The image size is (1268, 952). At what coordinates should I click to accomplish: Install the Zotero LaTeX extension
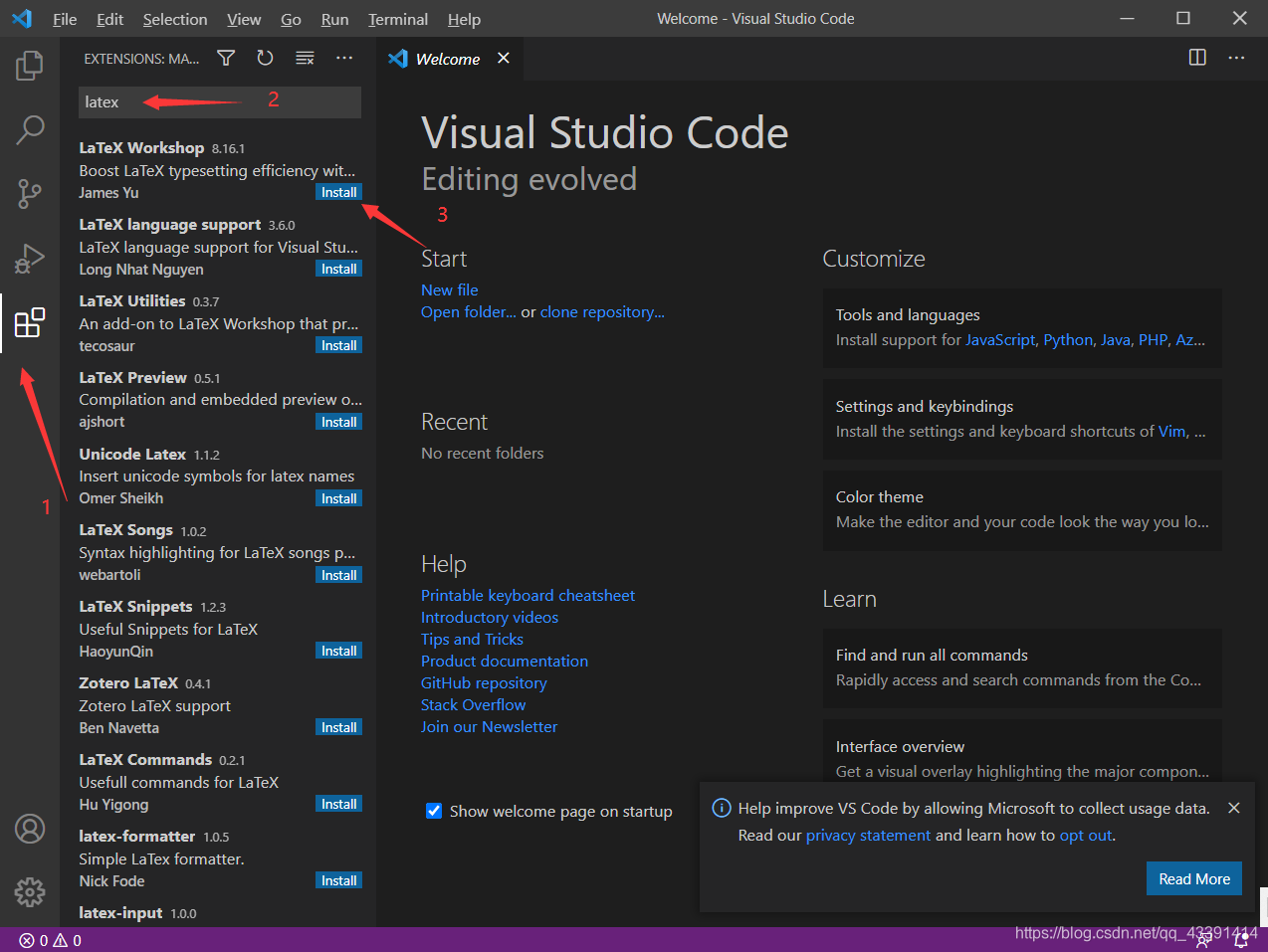(338, 727)
